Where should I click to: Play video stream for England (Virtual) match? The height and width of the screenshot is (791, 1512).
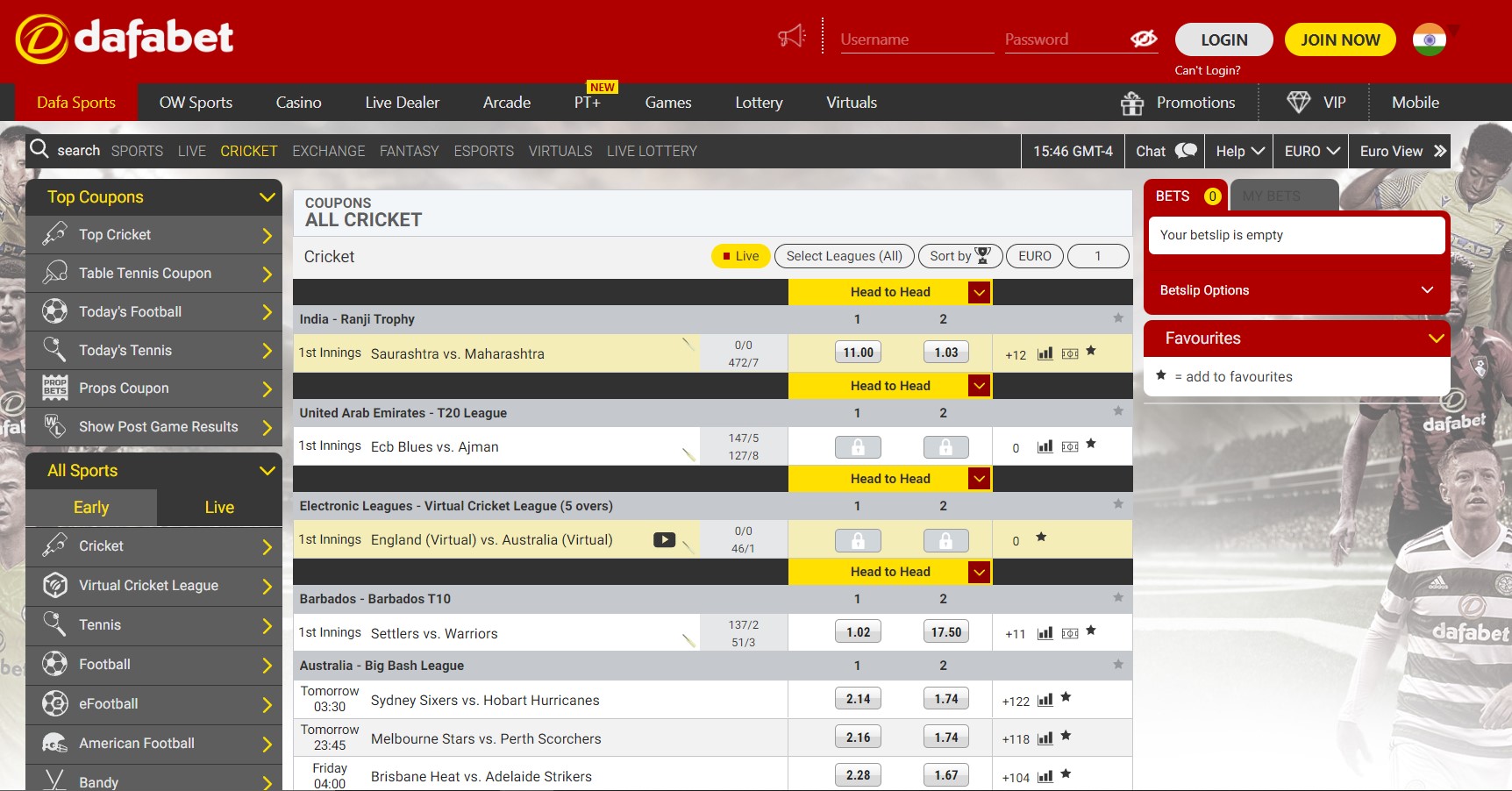[x=664, y=540]
